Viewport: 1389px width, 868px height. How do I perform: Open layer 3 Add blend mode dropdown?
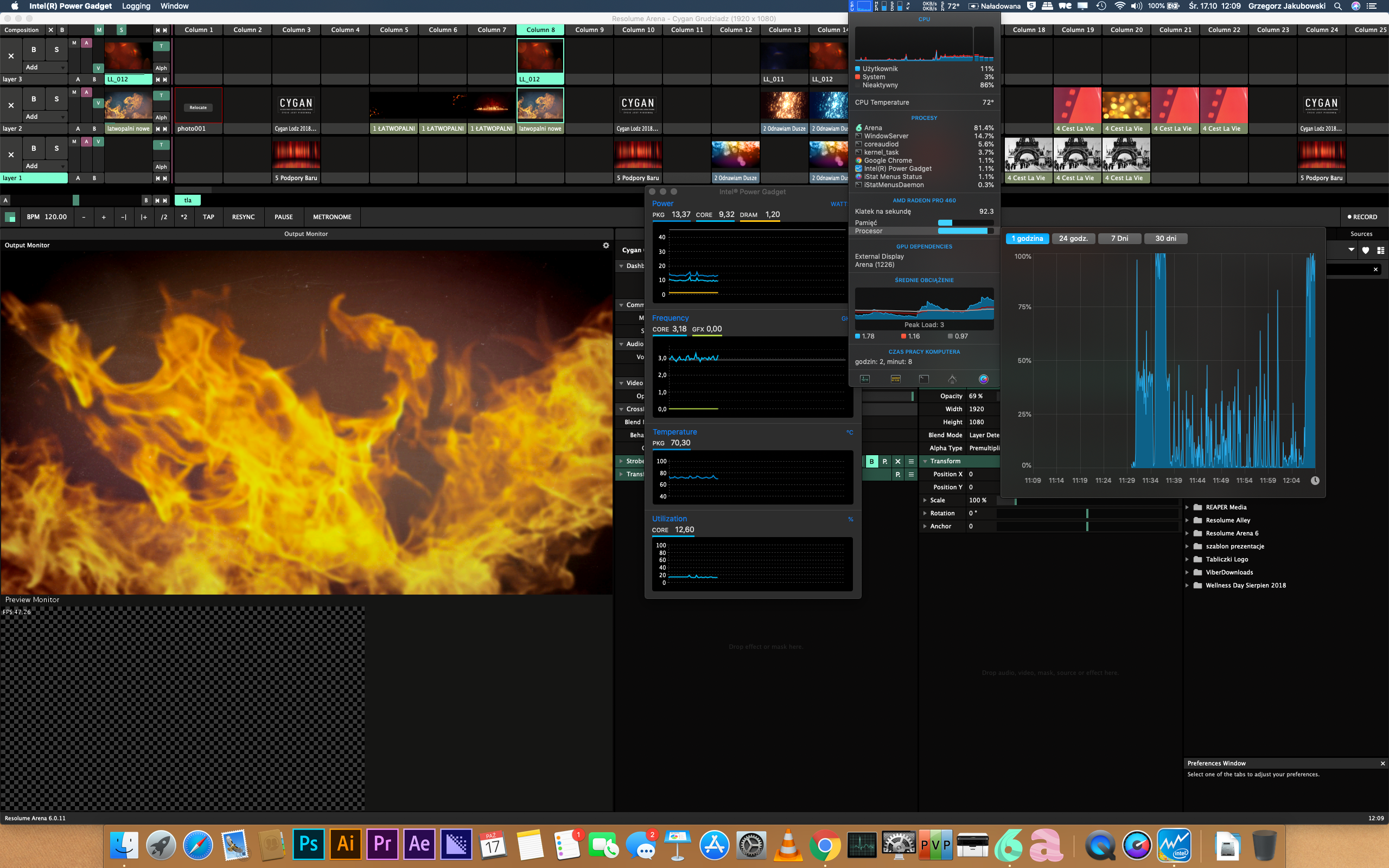(x=45, y=67)
